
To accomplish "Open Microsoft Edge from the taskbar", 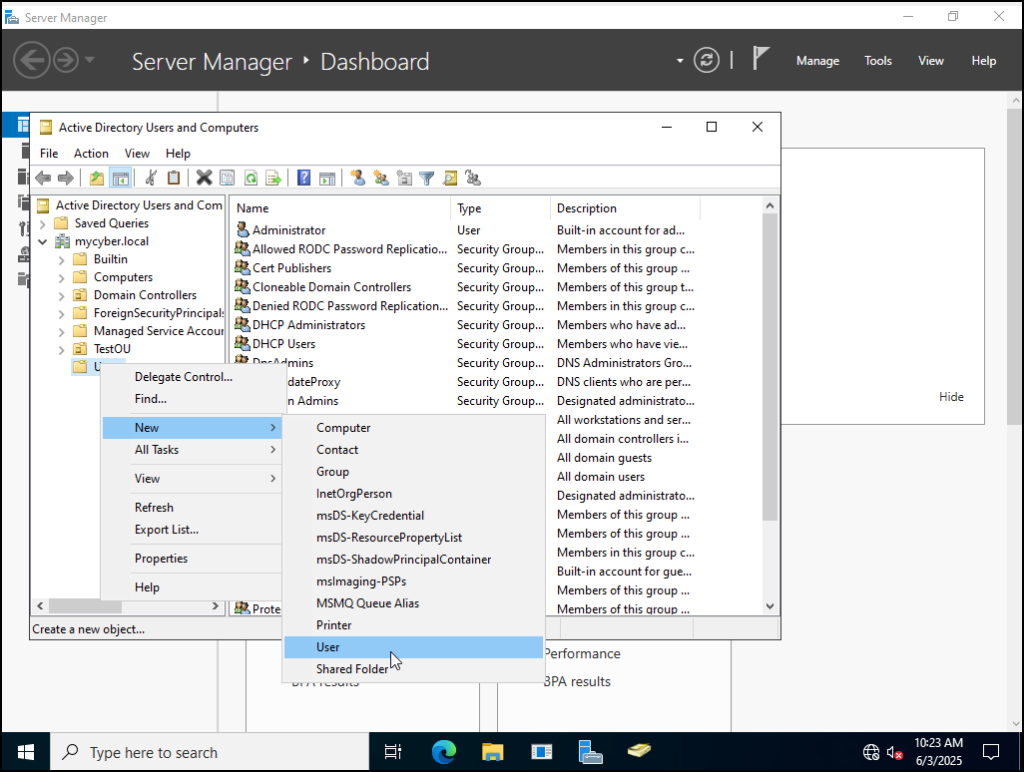I will click(x=443, y=752).
